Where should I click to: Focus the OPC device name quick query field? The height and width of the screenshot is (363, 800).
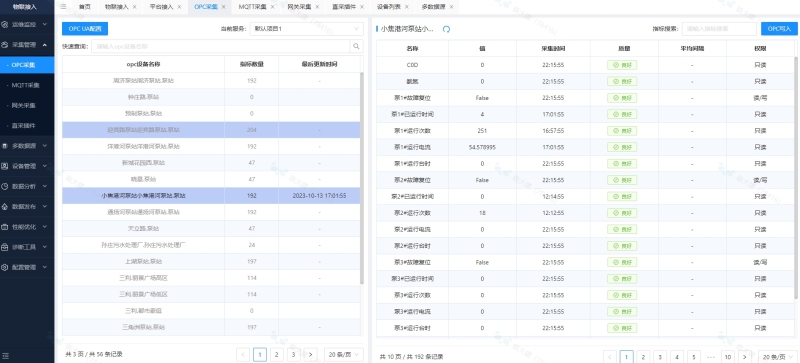221,46
